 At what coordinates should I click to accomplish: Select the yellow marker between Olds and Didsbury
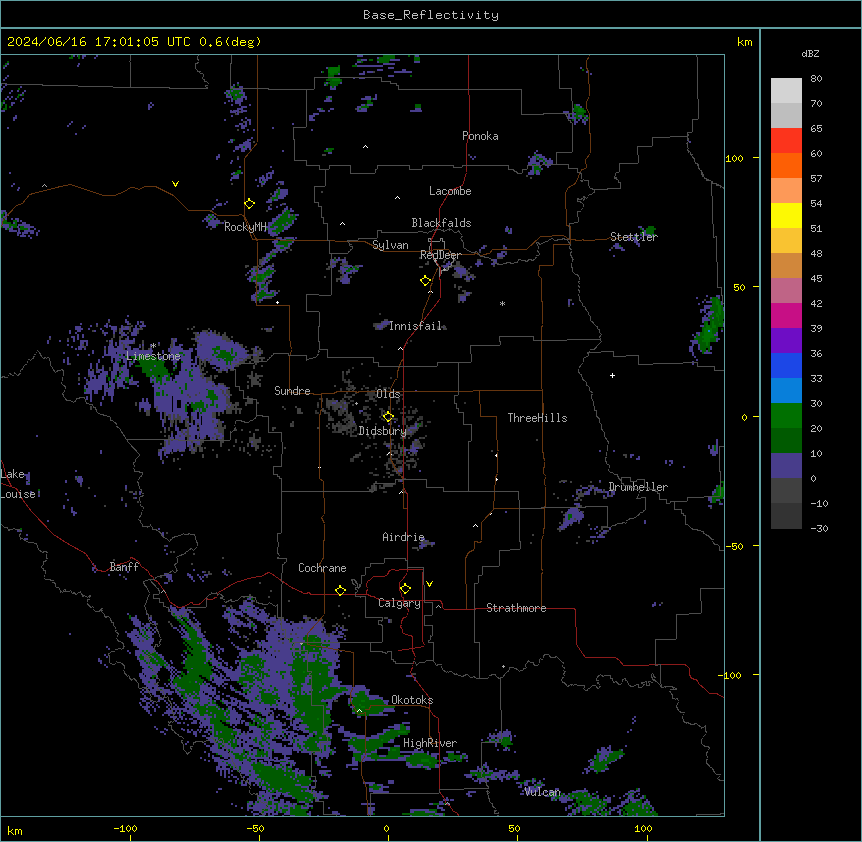coord(388,417)
